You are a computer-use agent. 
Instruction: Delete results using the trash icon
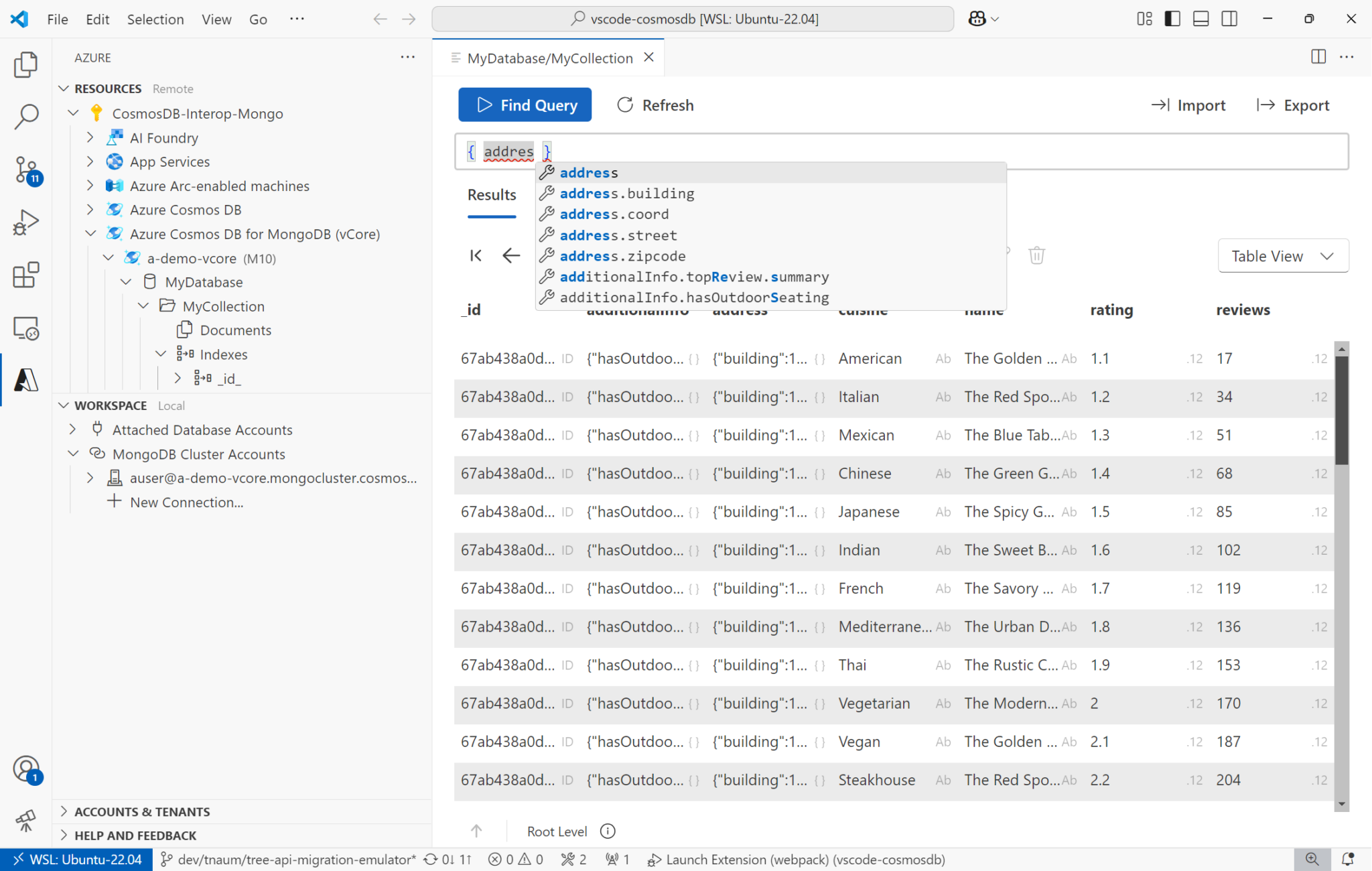1036,255
